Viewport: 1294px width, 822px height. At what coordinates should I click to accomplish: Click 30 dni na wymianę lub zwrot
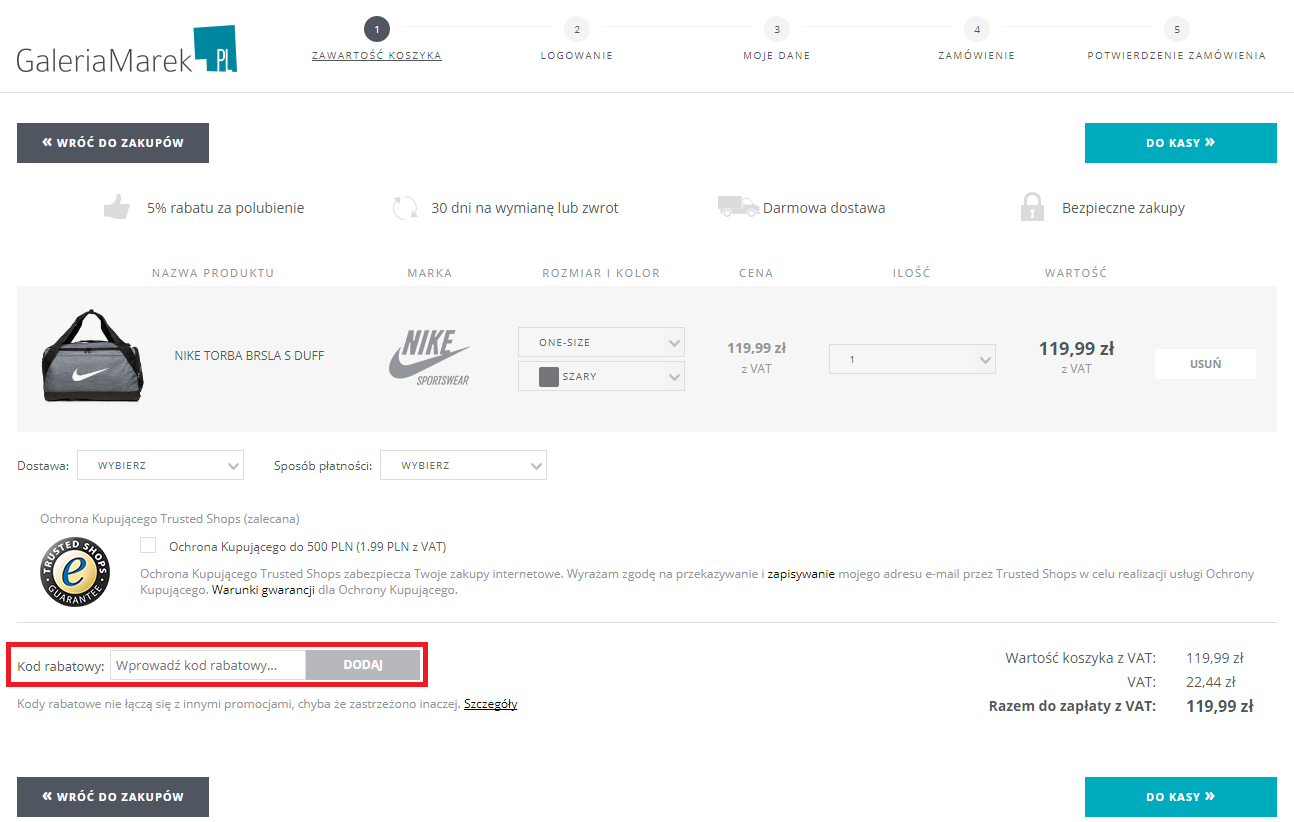click(x=525, y=208)
